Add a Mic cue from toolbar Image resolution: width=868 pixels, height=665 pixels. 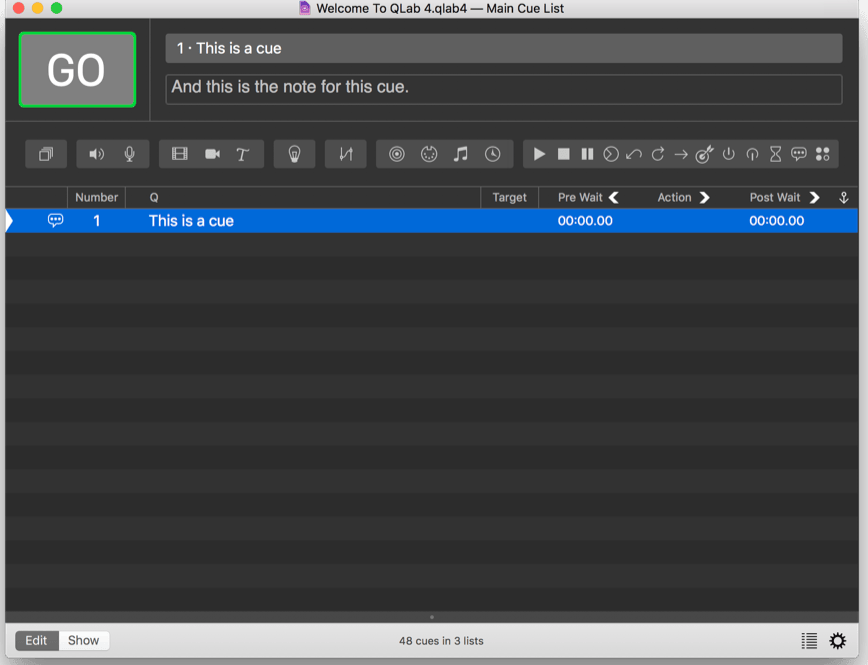click(130, 154)
